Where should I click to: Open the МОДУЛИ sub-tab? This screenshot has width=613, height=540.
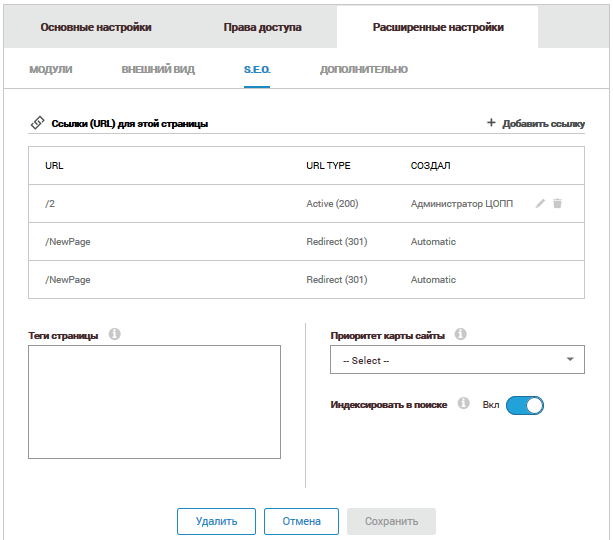51,70
